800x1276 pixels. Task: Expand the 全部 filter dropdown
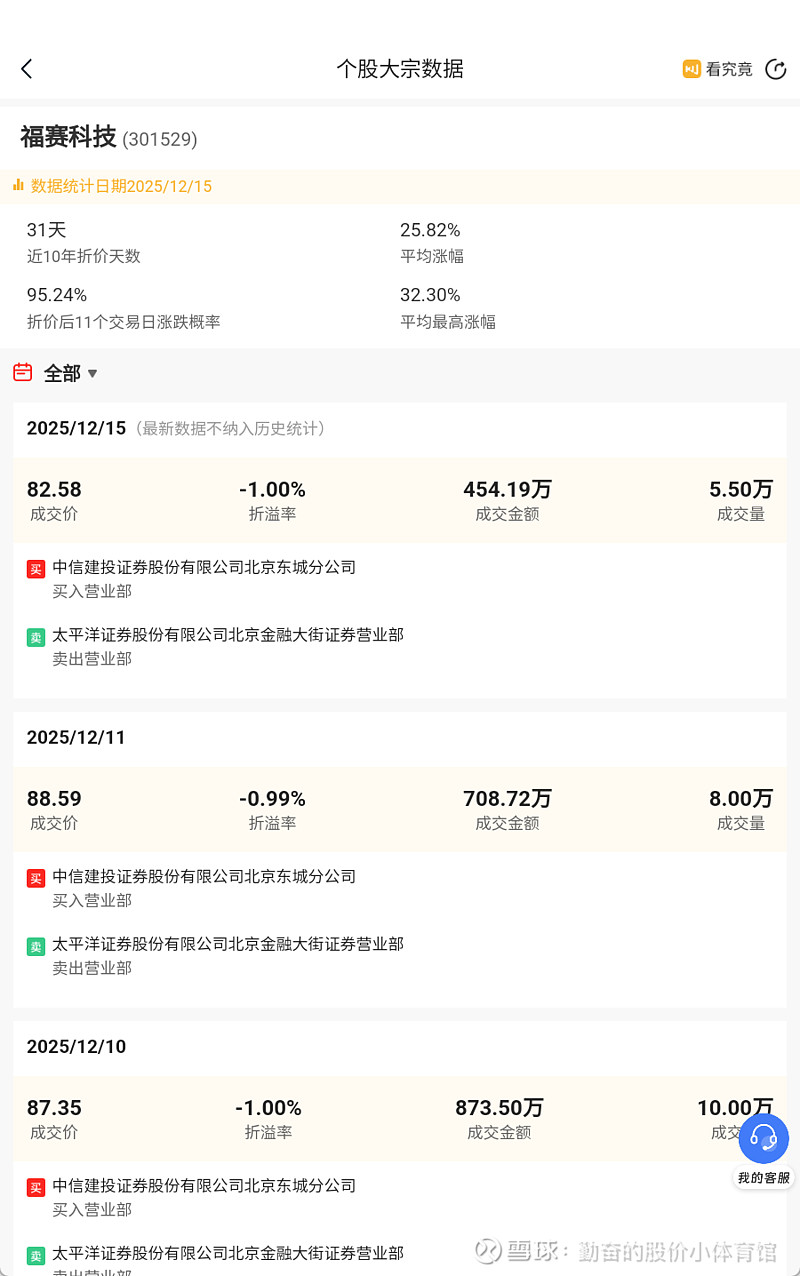pyautogui.click(x=62, y=374)
